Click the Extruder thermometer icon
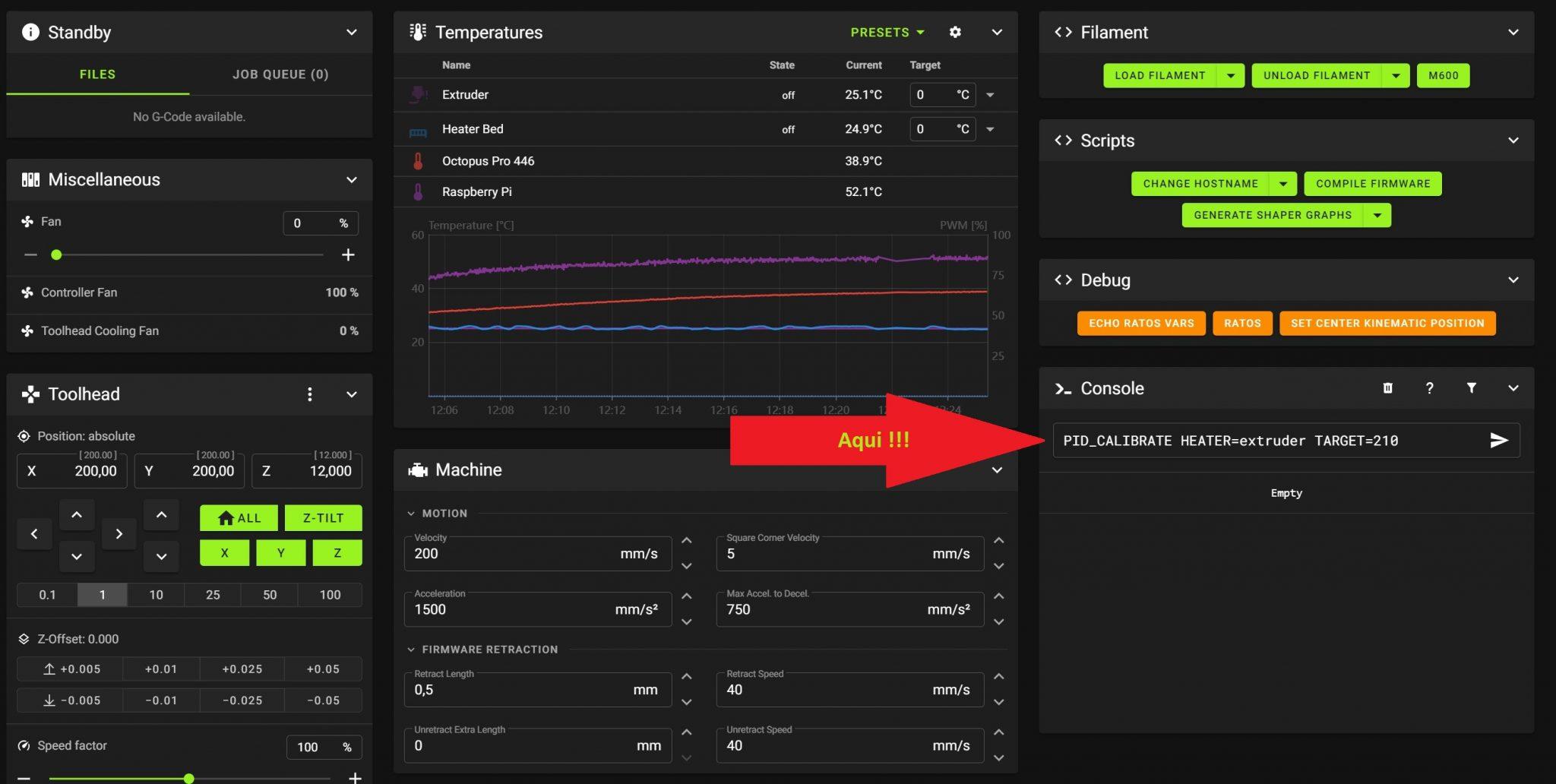 tap(419, 94)
